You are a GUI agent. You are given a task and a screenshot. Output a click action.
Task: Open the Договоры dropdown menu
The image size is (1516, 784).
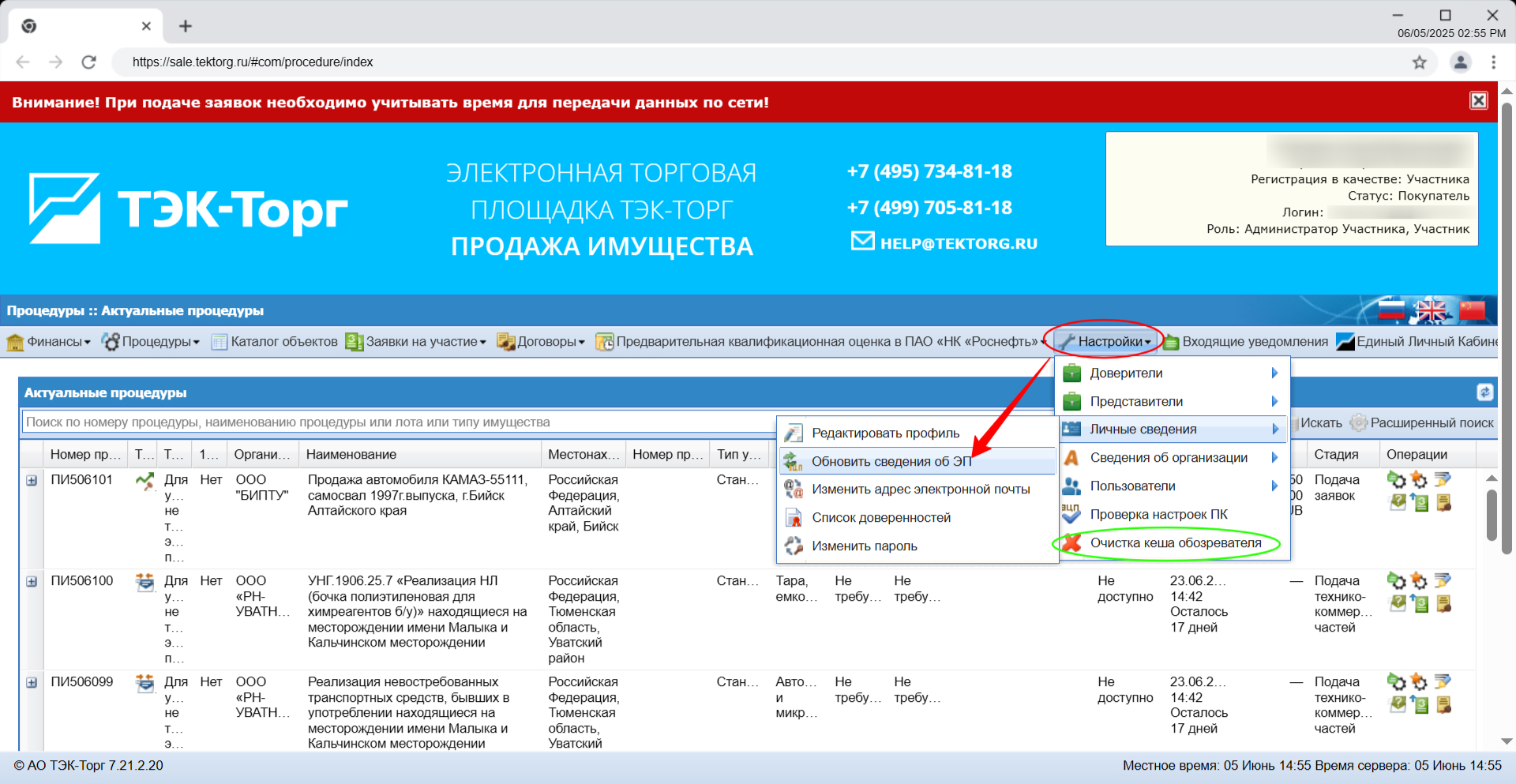point(541,342)
